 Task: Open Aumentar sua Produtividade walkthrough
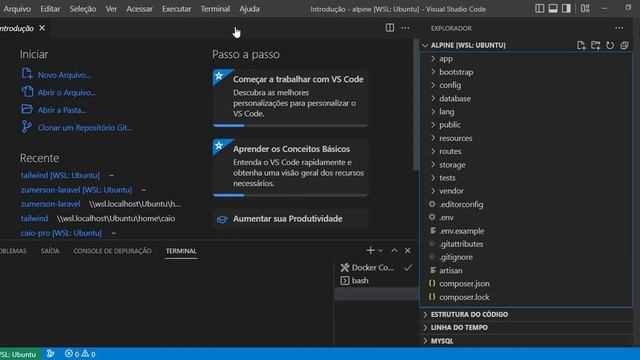click(x=290, y=219)
